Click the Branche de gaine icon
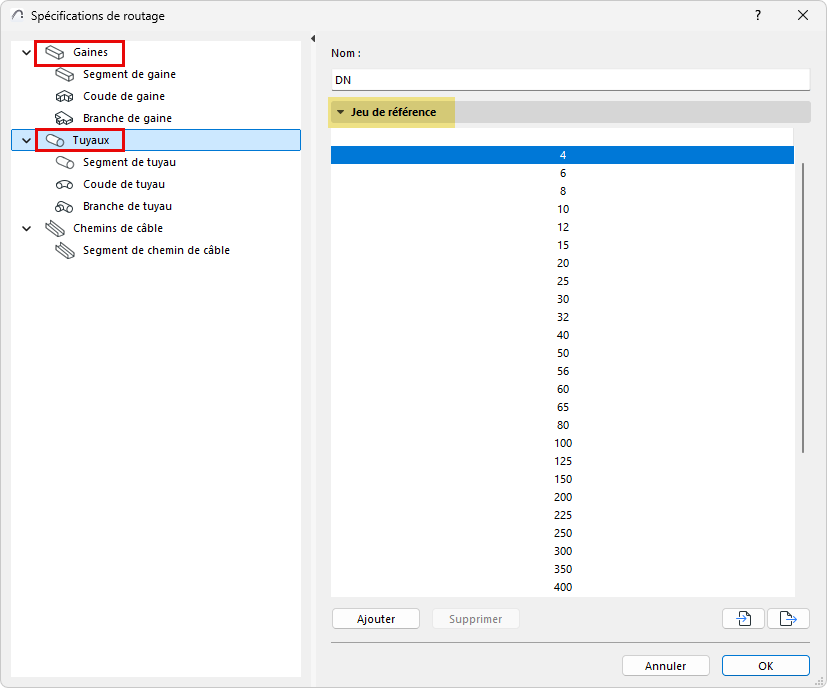 (x=64, y=118)
